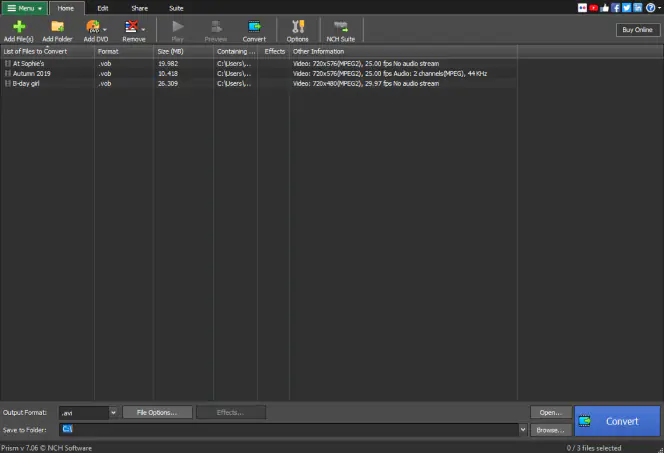
Task: Sort by the Size (MB) column header
Action: (x=183, y=51)
